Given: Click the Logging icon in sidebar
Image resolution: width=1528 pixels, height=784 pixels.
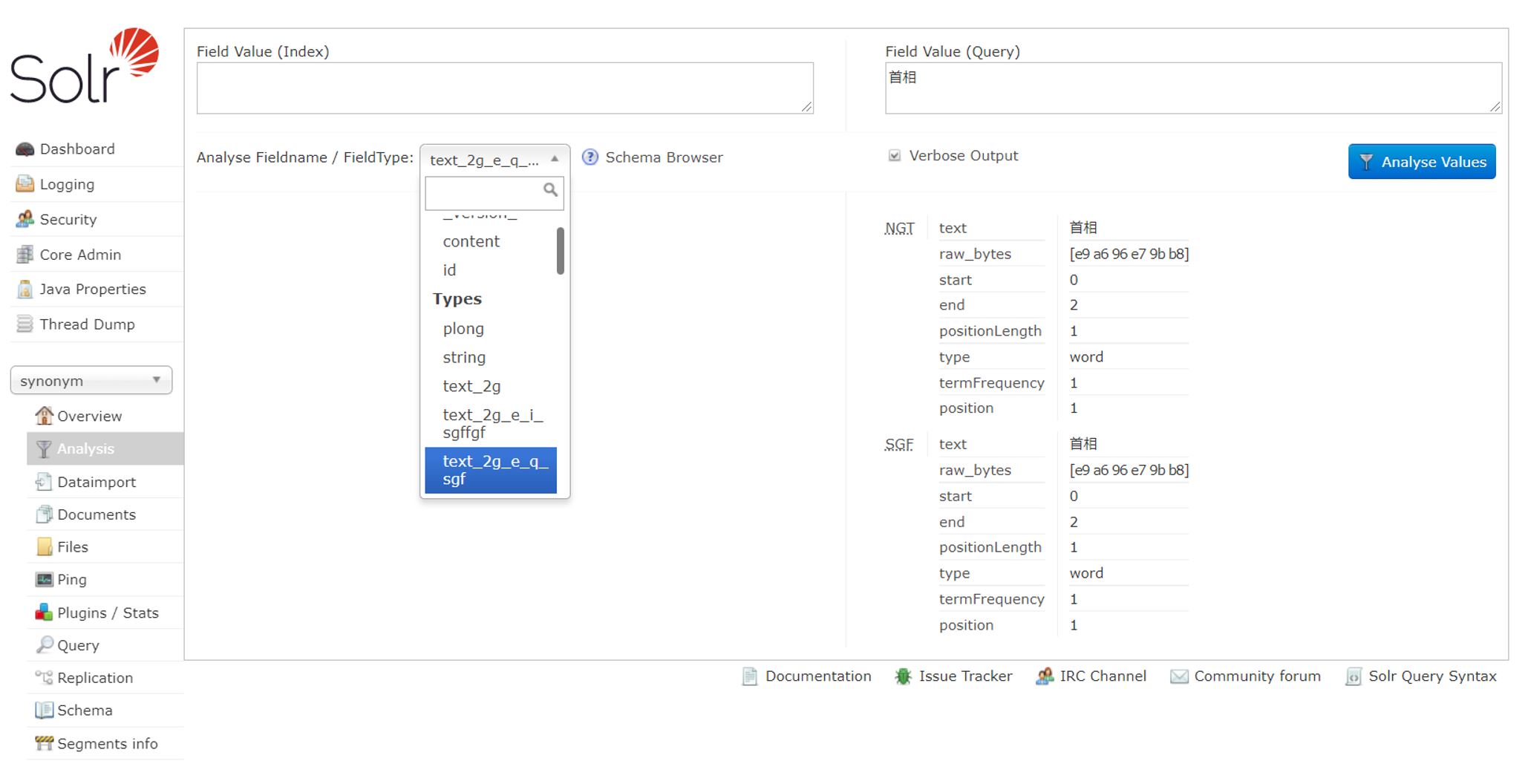Looking at the screenshot, I should pos(25,184).
